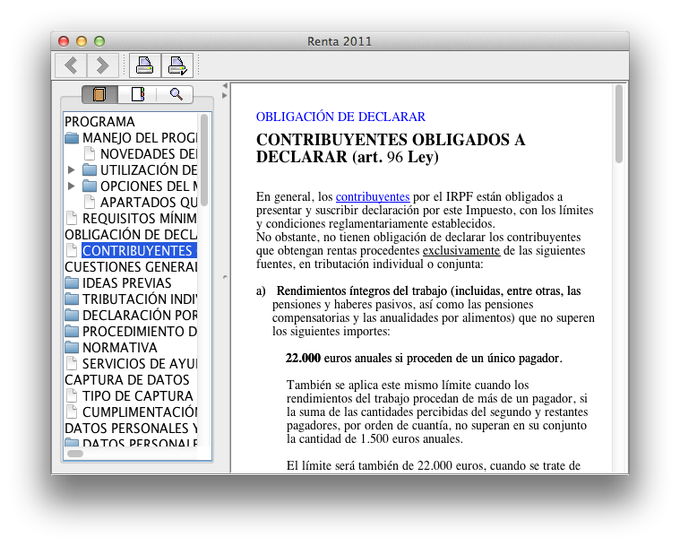680x546 pixels.
Task: Close the Renta 2011 window
Action: (x=64, y=41)
